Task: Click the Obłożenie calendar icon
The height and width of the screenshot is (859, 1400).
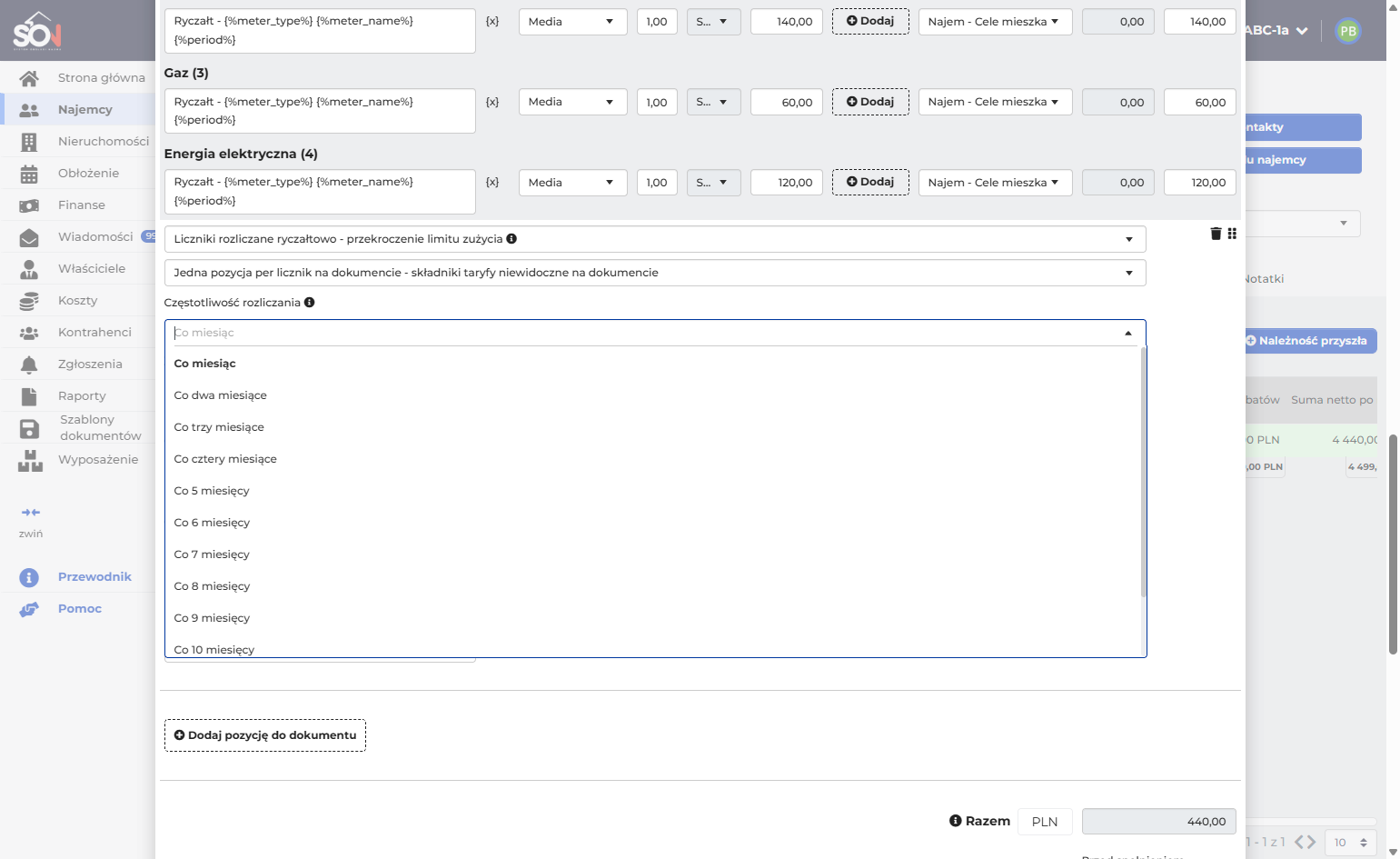Action: coord(29,174)
